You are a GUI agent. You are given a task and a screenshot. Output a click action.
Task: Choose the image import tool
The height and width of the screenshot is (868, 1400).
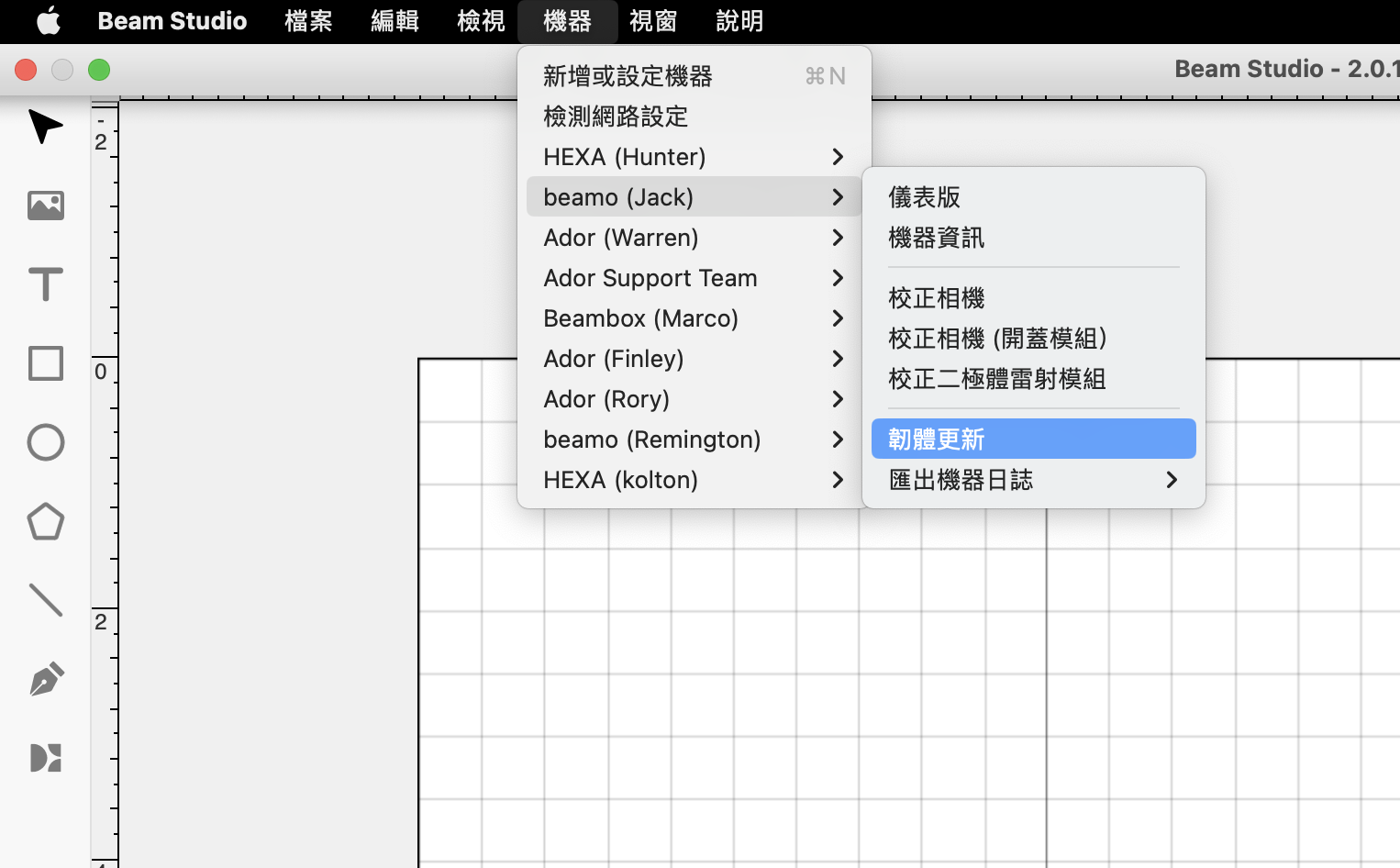coord(45,206)
